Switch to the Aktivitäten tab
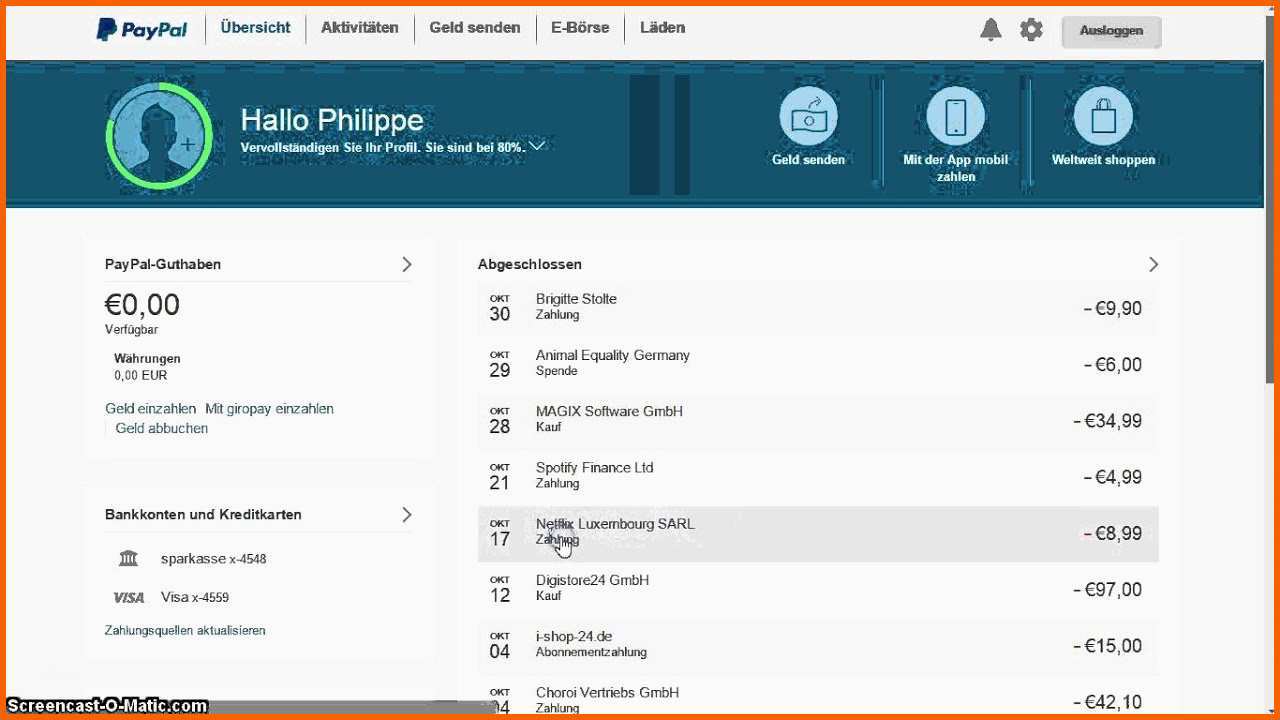 coord(359,28)
